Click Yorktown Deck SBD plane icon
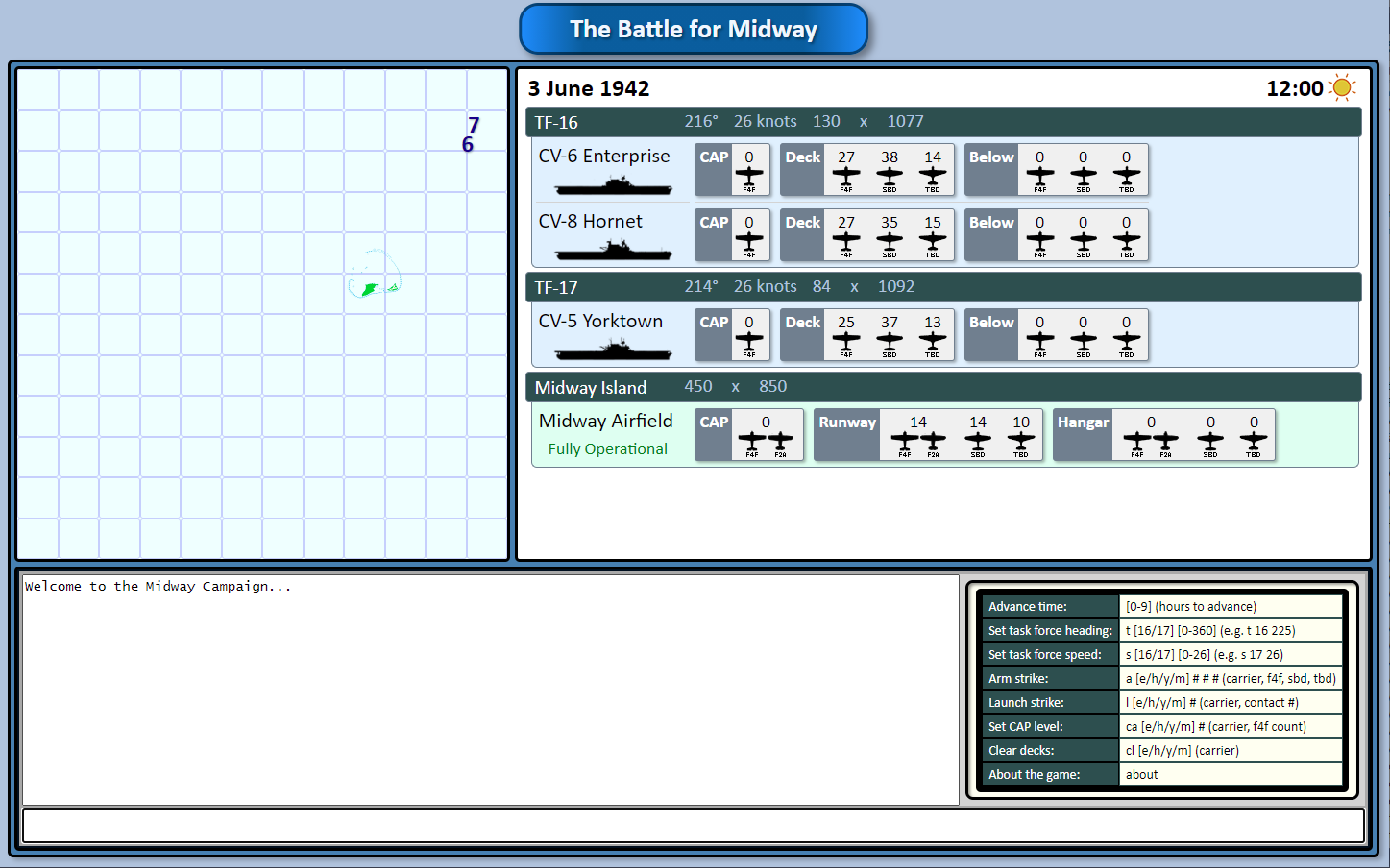This screenshot has height=868, width=1390. point(890,344)
